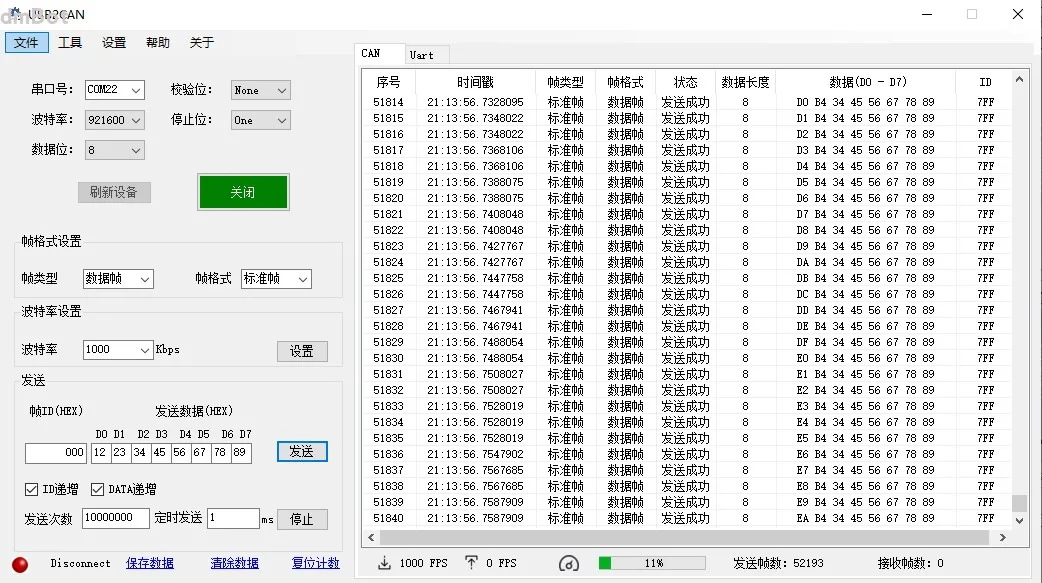Open the 文件 menu
Screen dimensions: 1042x583
coord(26,43)
